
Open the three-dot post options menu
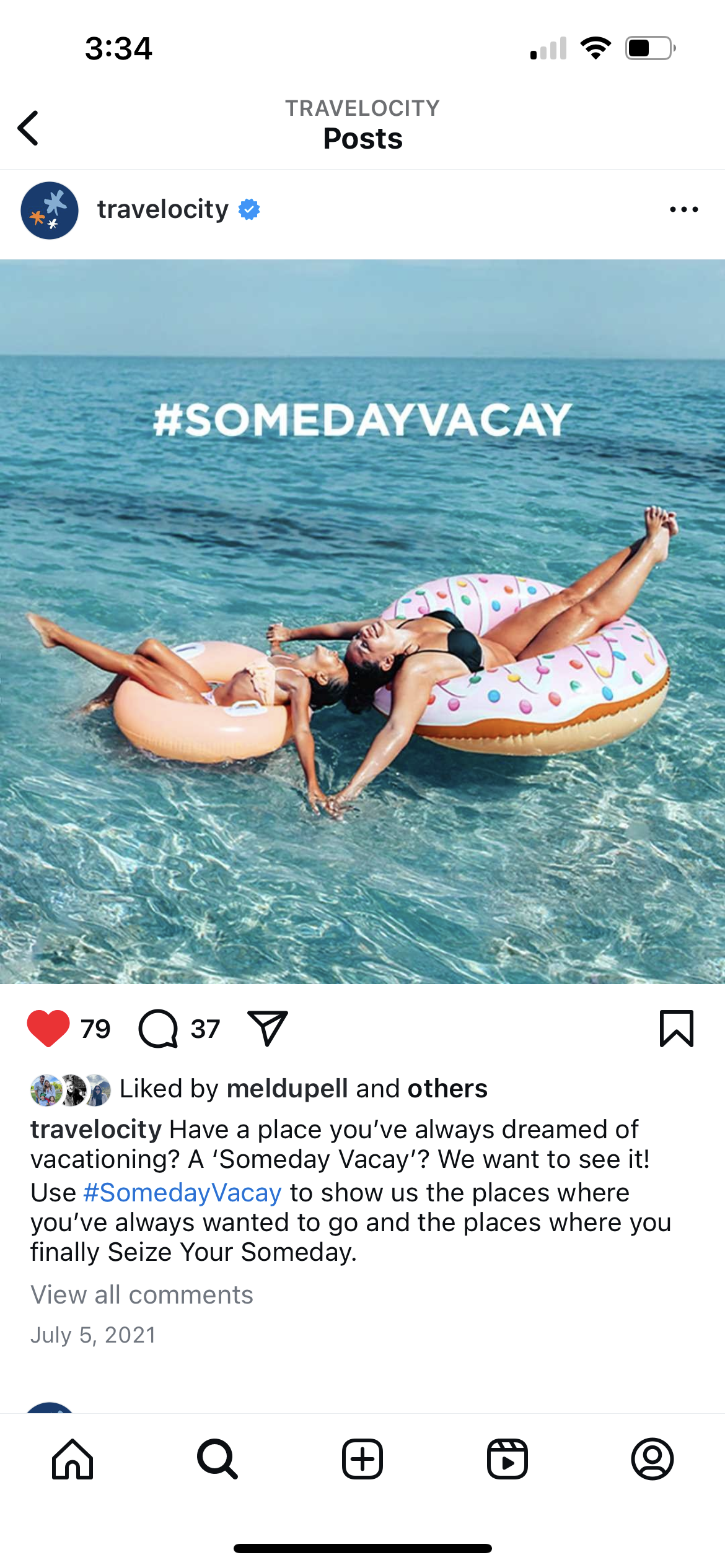683,209
